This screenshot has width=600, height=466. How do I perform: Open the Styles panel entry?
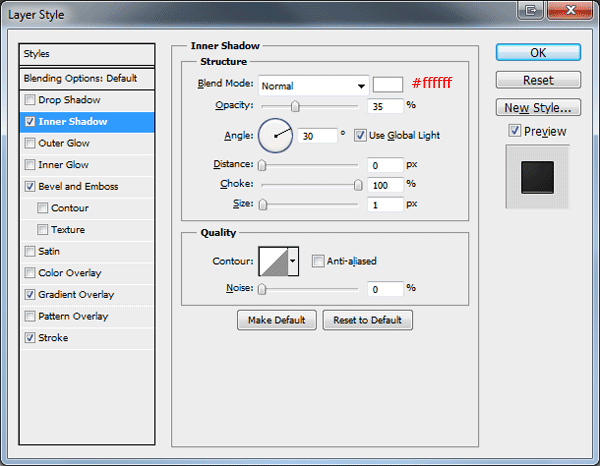[x=87, y=54]
